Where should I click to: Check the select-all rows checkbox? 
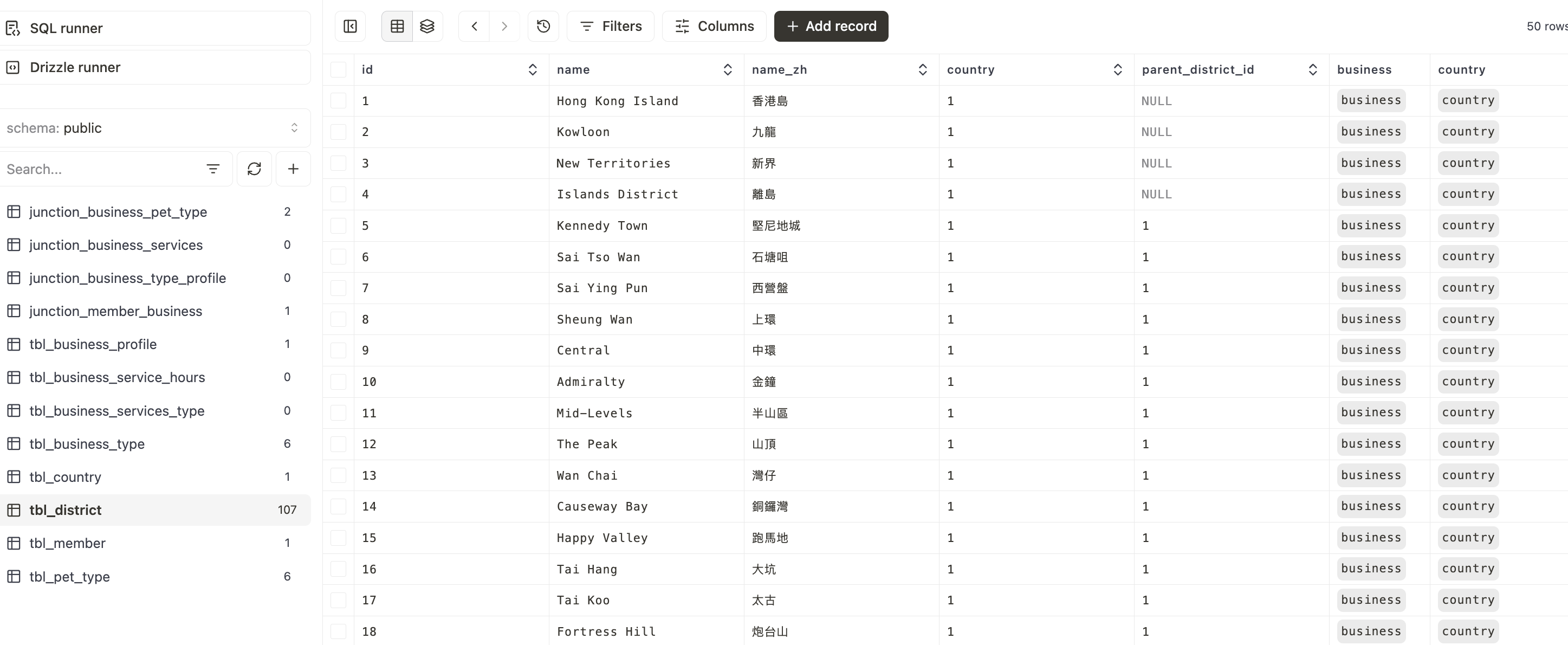click(x=339, y=69)
